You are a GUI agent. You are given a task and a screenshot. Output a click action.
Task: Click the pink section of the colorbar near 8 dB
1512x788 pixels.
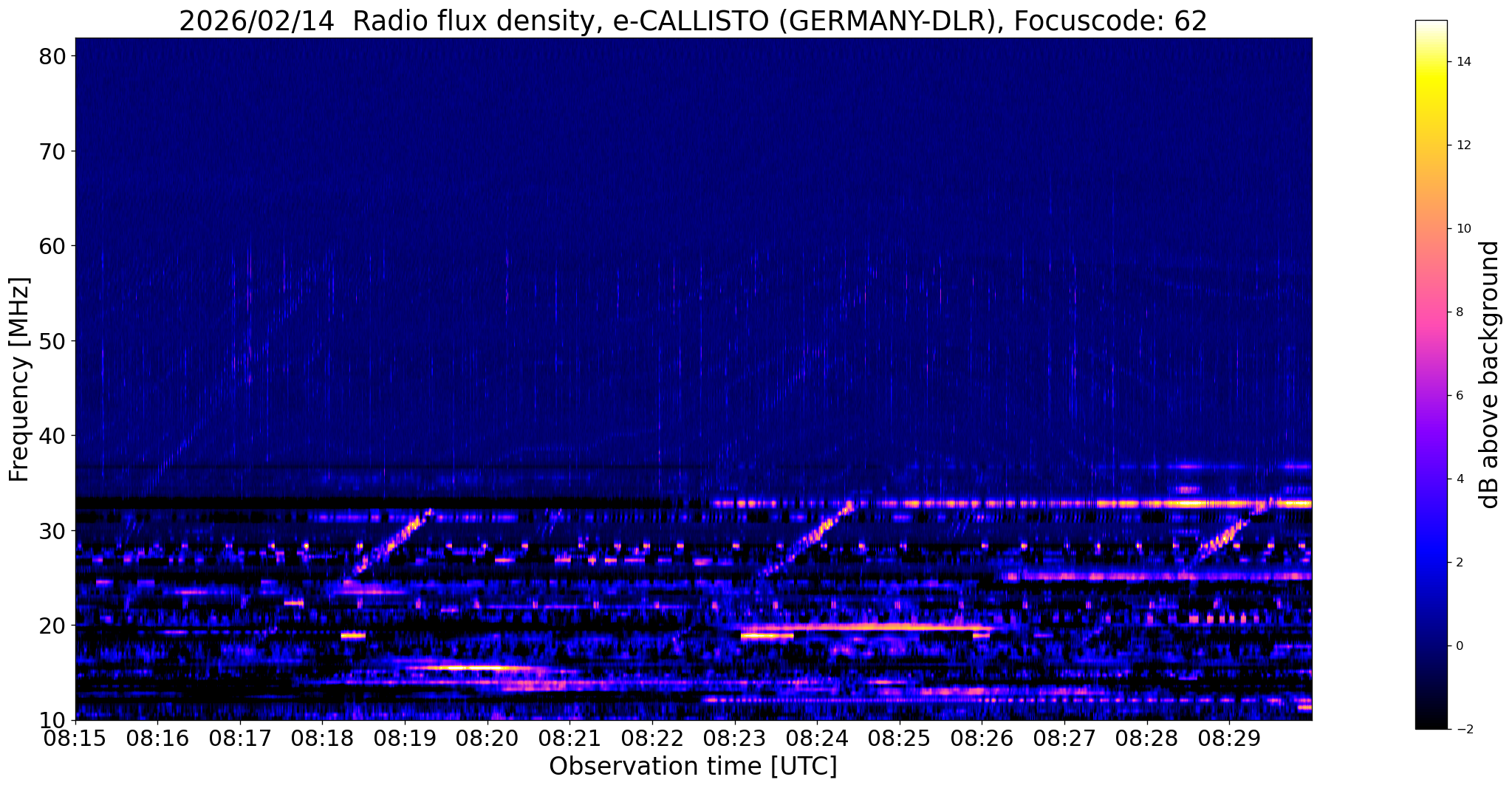1431,312
